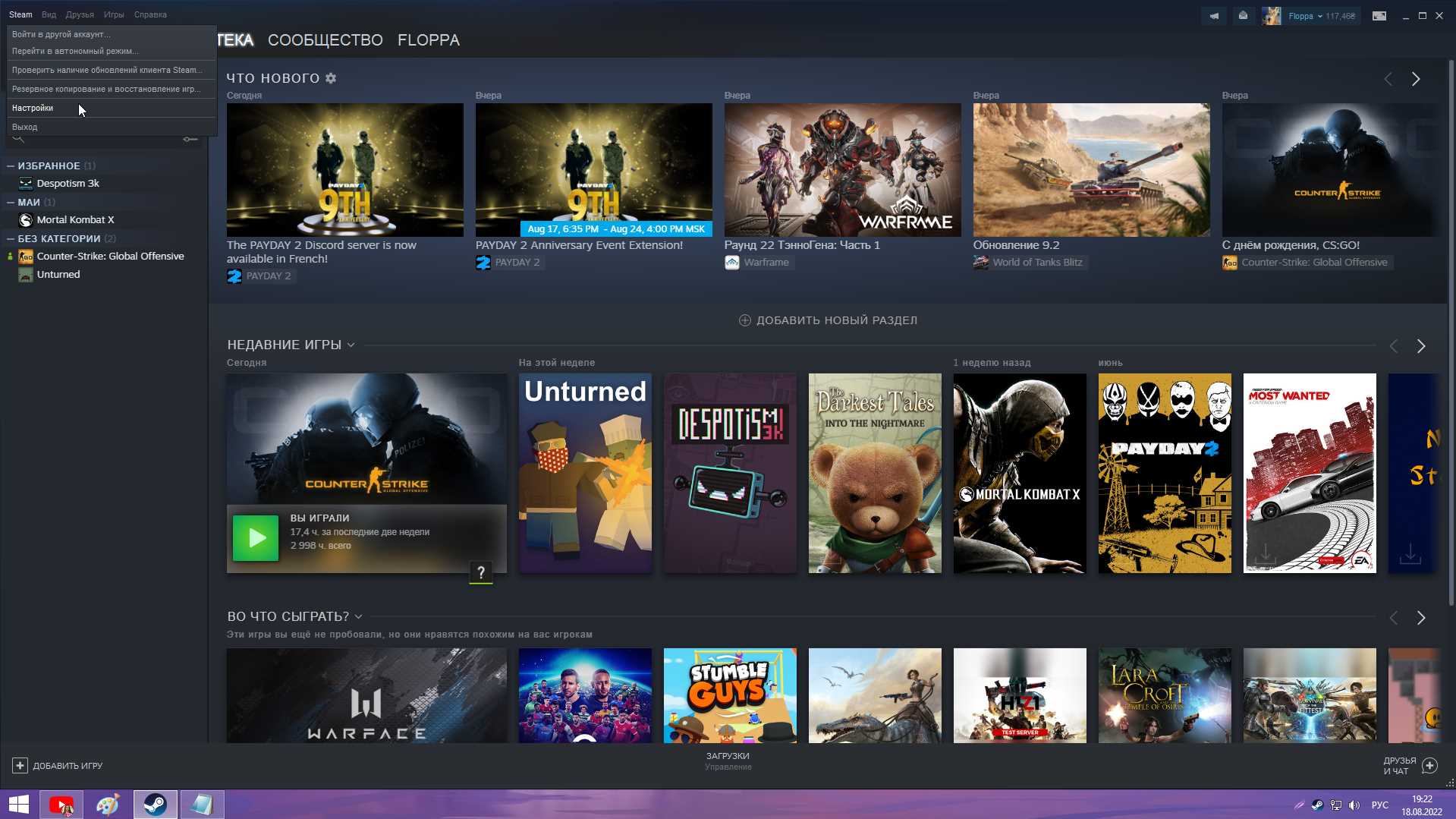Viewport: 1456px width, 819px height.
Task: Expand the Floppa account dropdown
Action: click(x=1319, y=16)
